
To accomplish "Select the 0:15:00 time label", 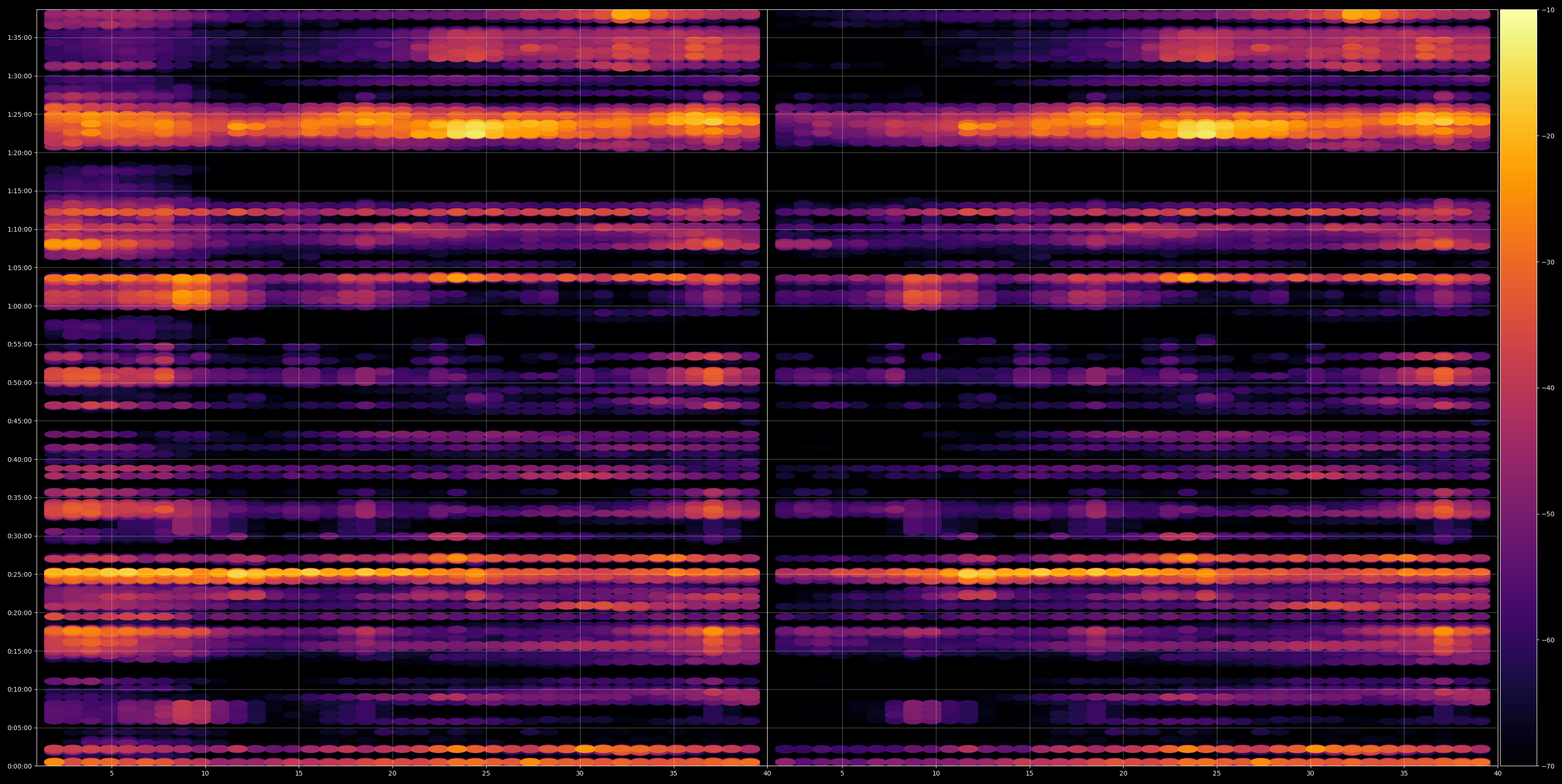I will (19, 651).
